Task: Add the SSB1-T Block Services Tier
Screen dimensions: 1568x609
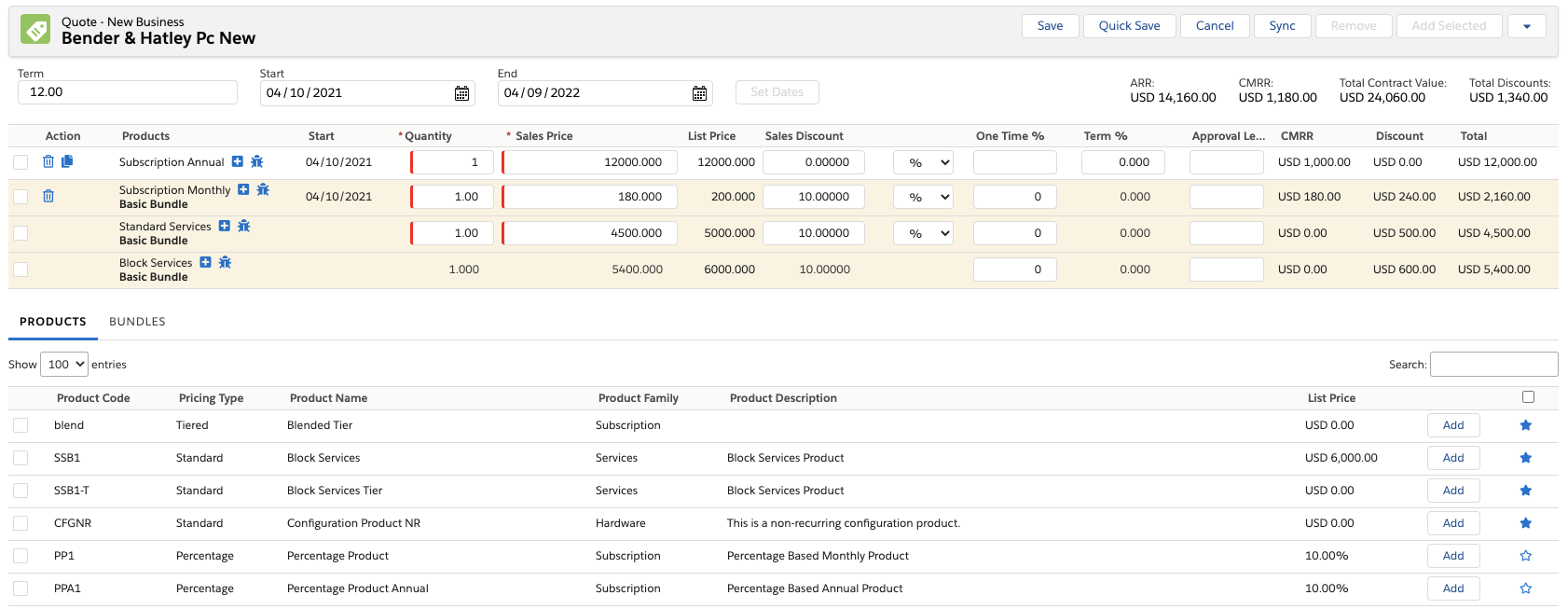Action: point(1453,491)
